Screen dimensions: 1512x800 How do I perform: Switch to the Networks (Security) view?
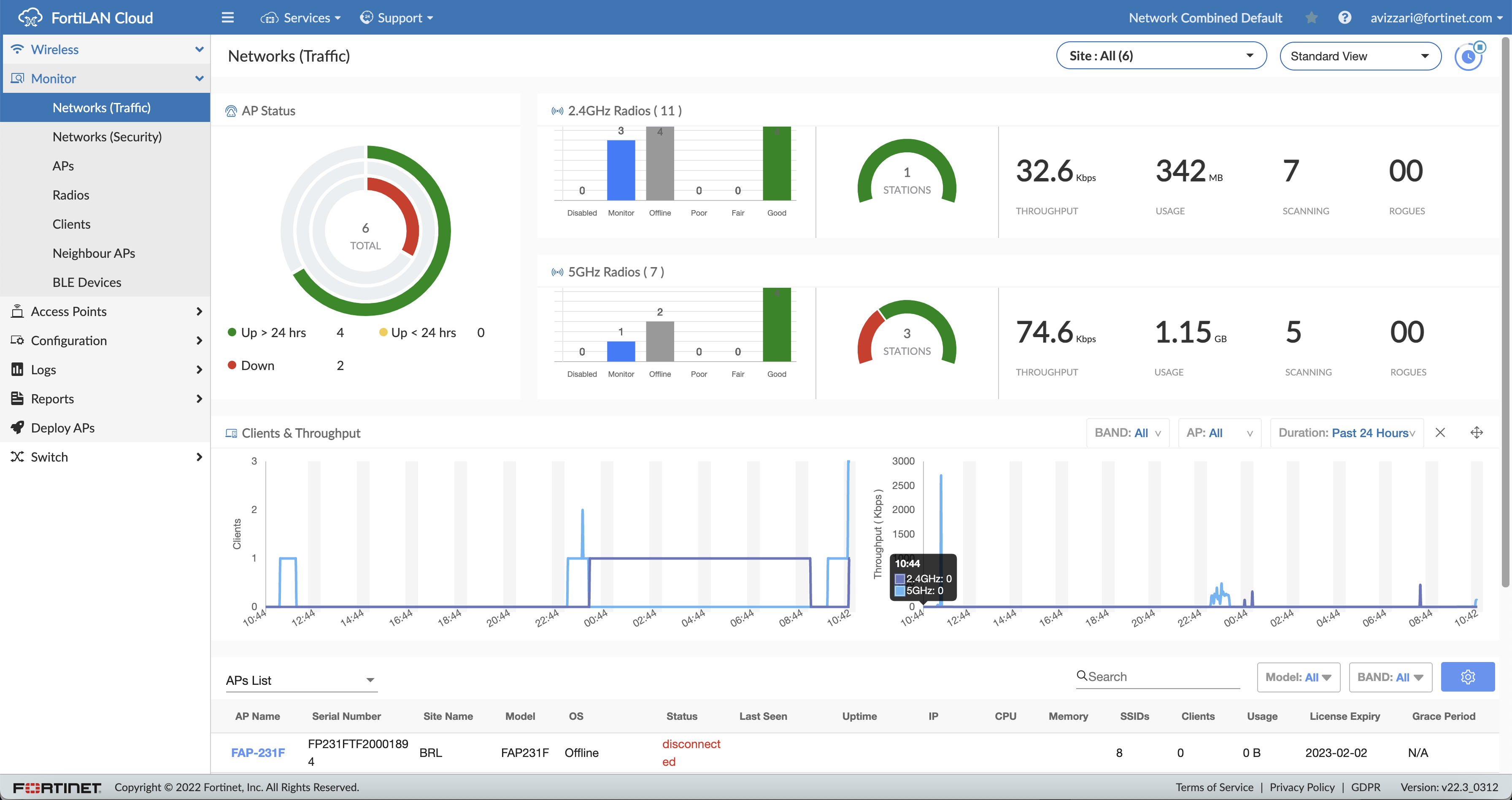pos(107,136)
